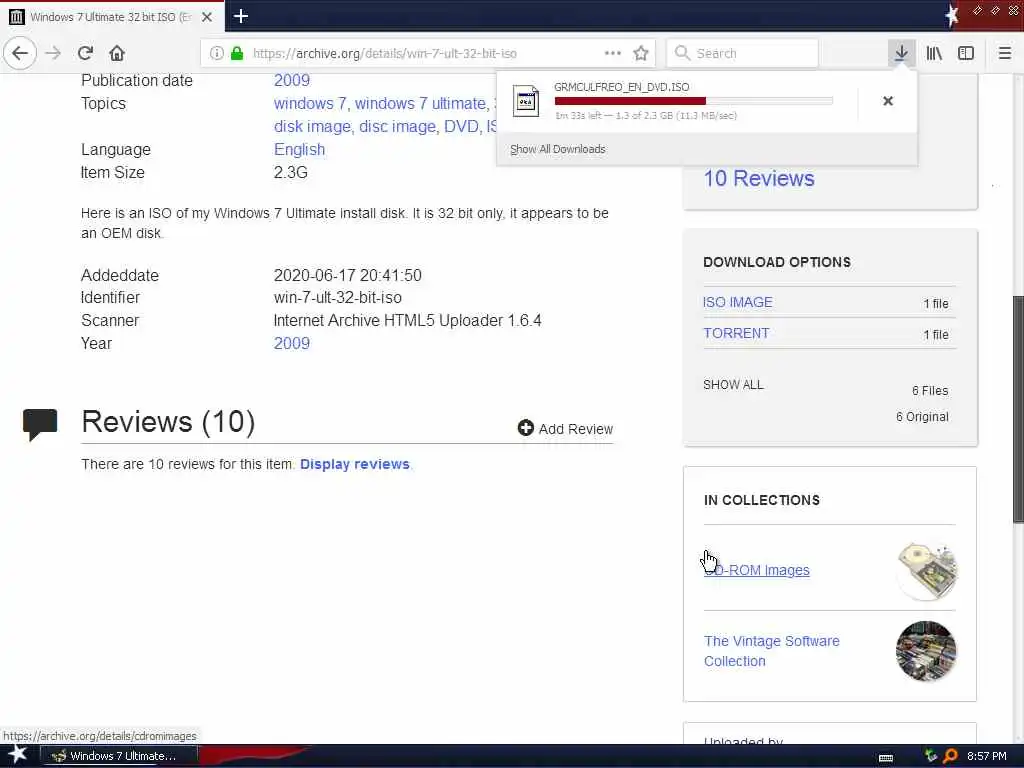Click the Addeddate value 2020-06-17 20:41:50
Image resolution: width=1024 pixels, height=768 pixels.
pyautogui.click(x=347, y=276)
